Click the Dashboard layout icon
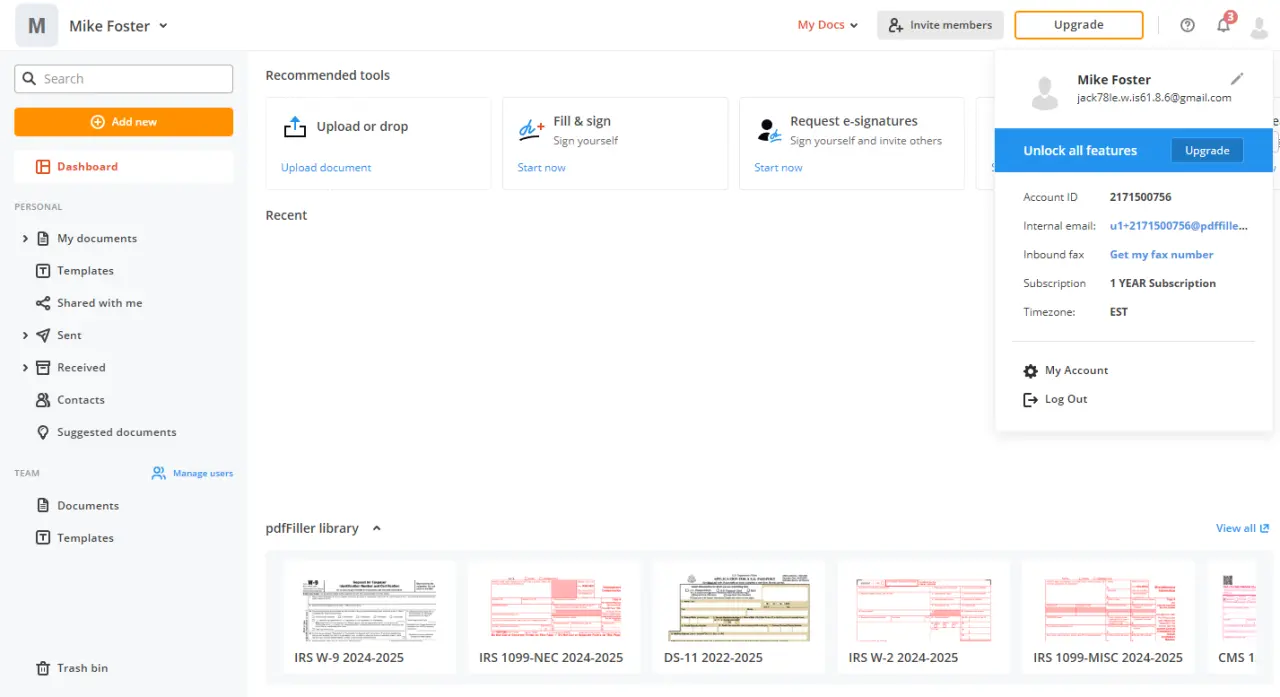Image resolution: width=1280 pixels, height=697 pixels. coord(43,167)
